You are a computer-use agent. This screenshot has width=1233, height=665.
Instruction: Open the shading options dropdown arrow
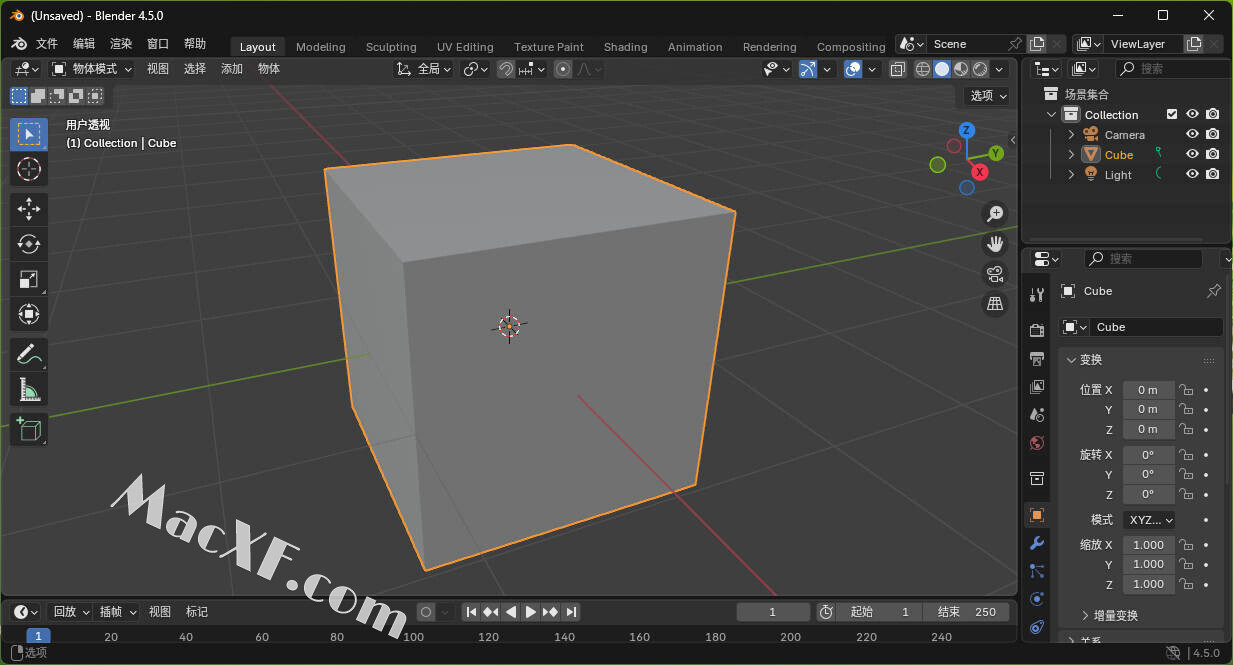point(1001,69)
